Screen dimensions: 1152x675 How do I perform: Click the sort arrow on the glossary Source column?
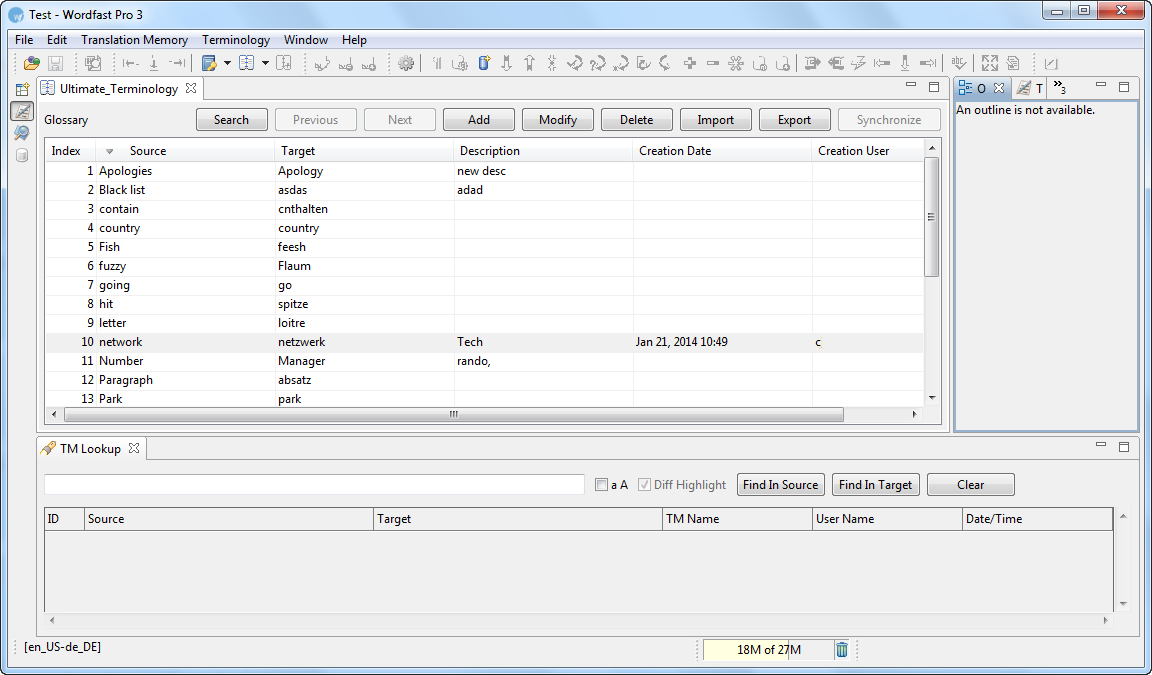(109, 151)
